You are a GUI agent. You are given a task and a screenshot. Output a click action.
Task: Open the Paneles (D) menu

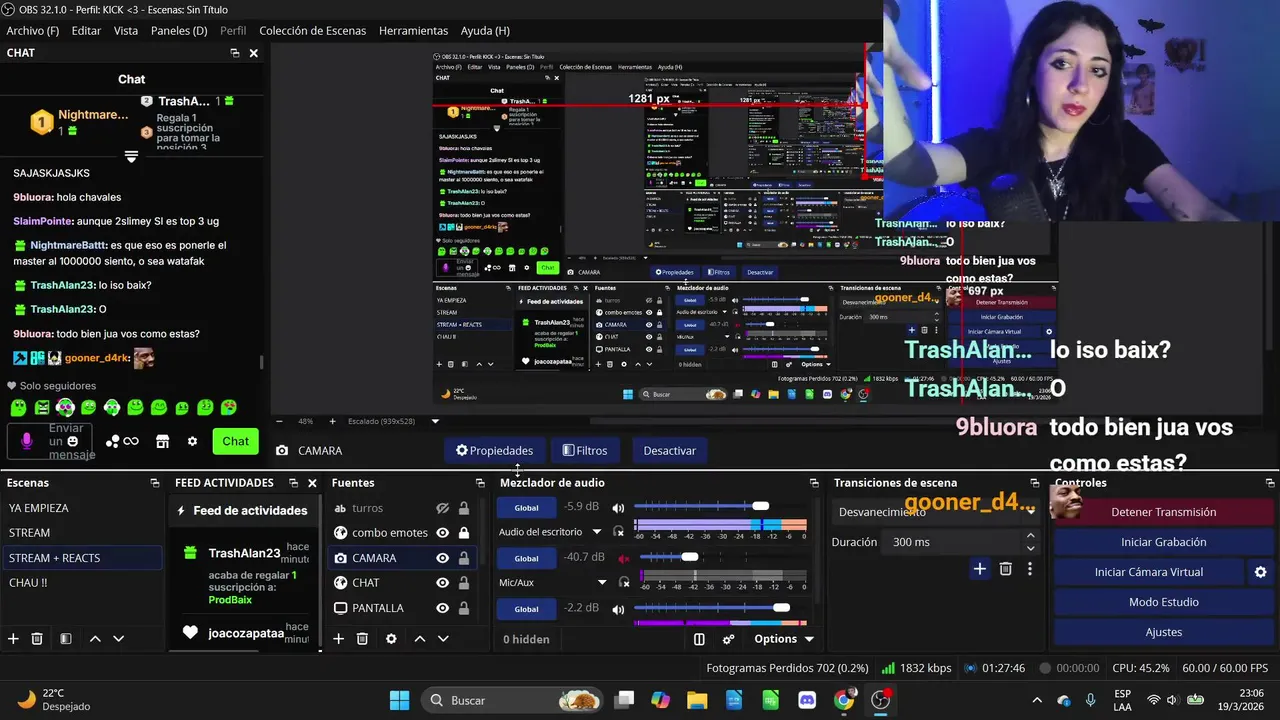click(179, 31)
